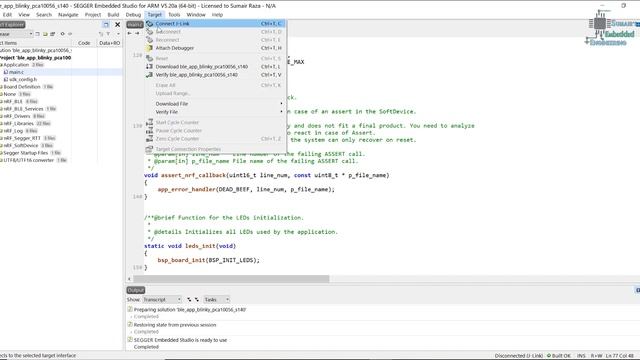Open the Tools menu
The height and width of the screenshot is (360, 640).
click(x=174, y=15)
